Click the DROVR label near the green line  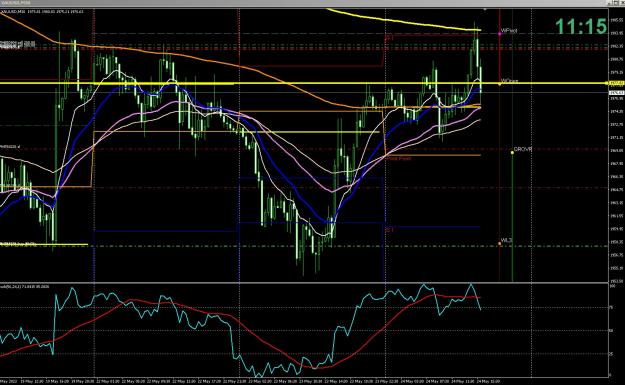(x=523, y=149)
